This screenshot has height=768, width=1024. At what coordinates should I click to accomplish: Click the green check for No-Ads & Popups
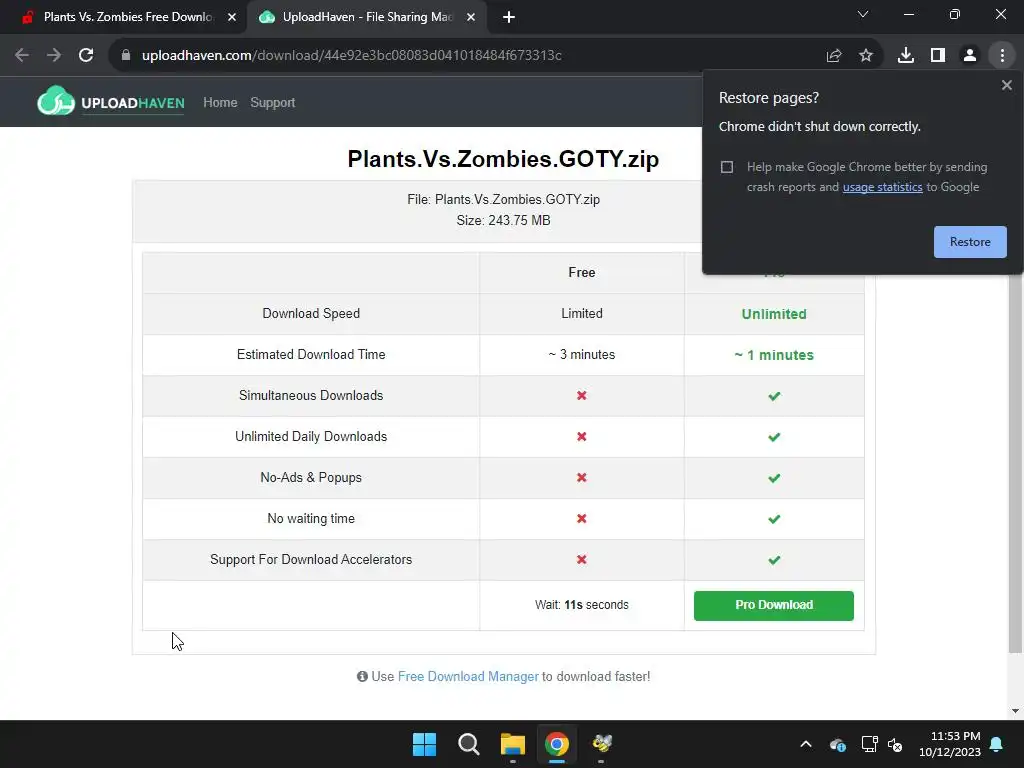[774, 478]
